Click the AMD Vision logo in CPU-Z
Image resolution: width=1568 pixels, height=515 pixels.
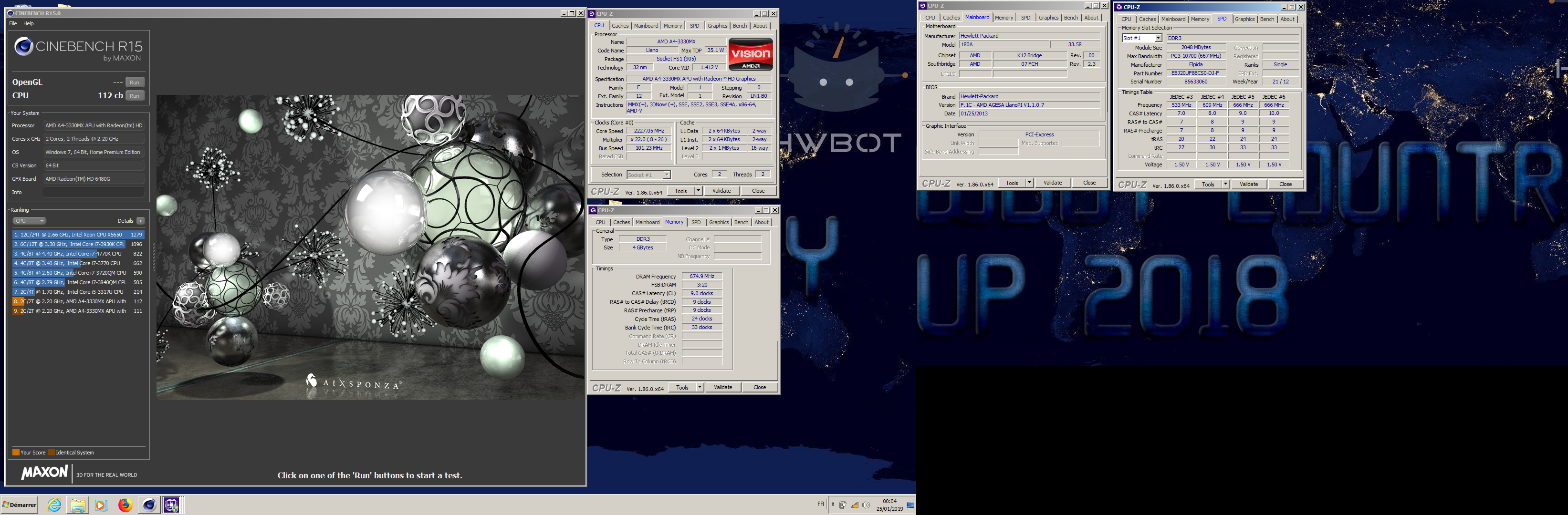[x=751, y=54]
